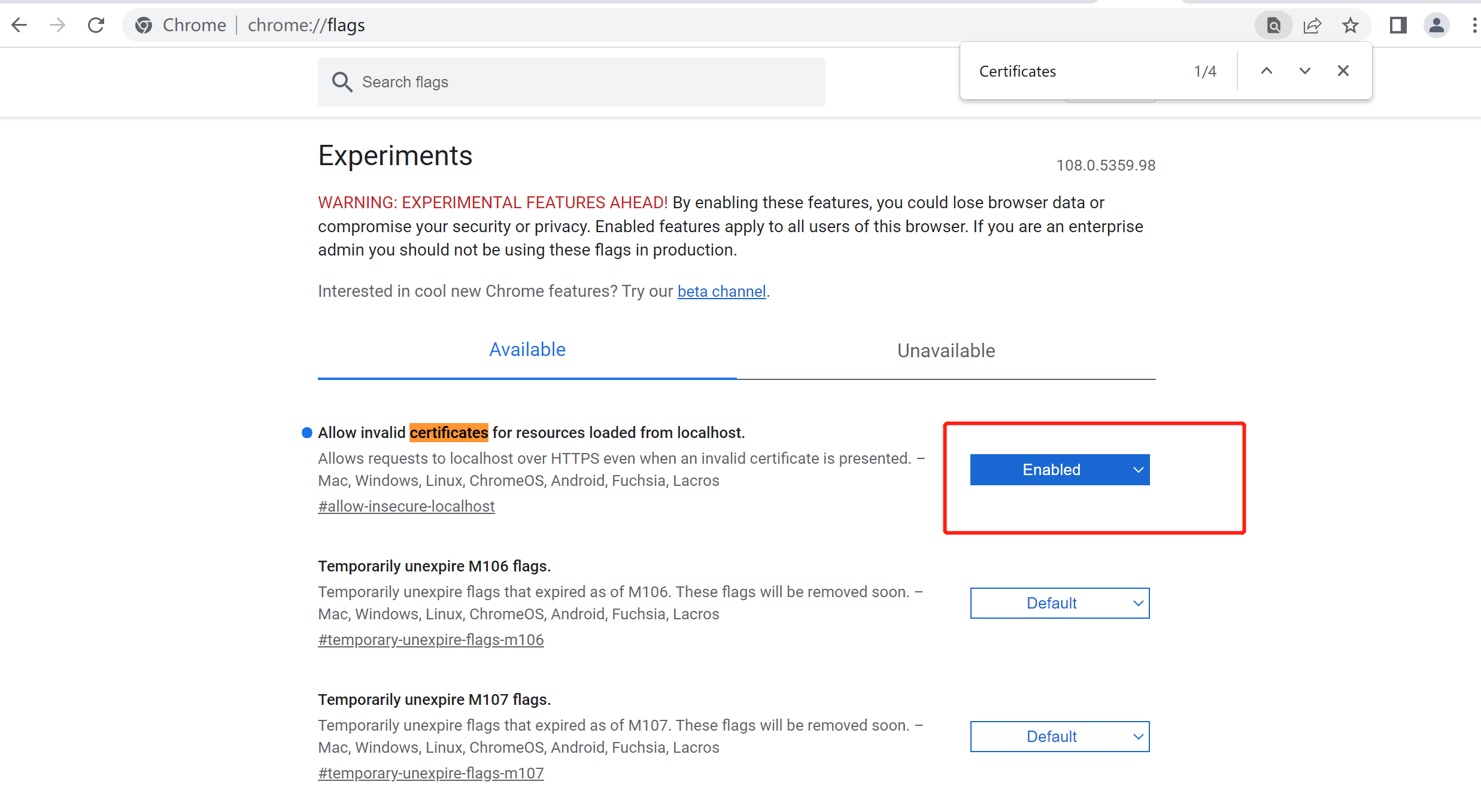
Task: Click the #allow-insecure-localhost anchor link
Action: tap(406, 506)
